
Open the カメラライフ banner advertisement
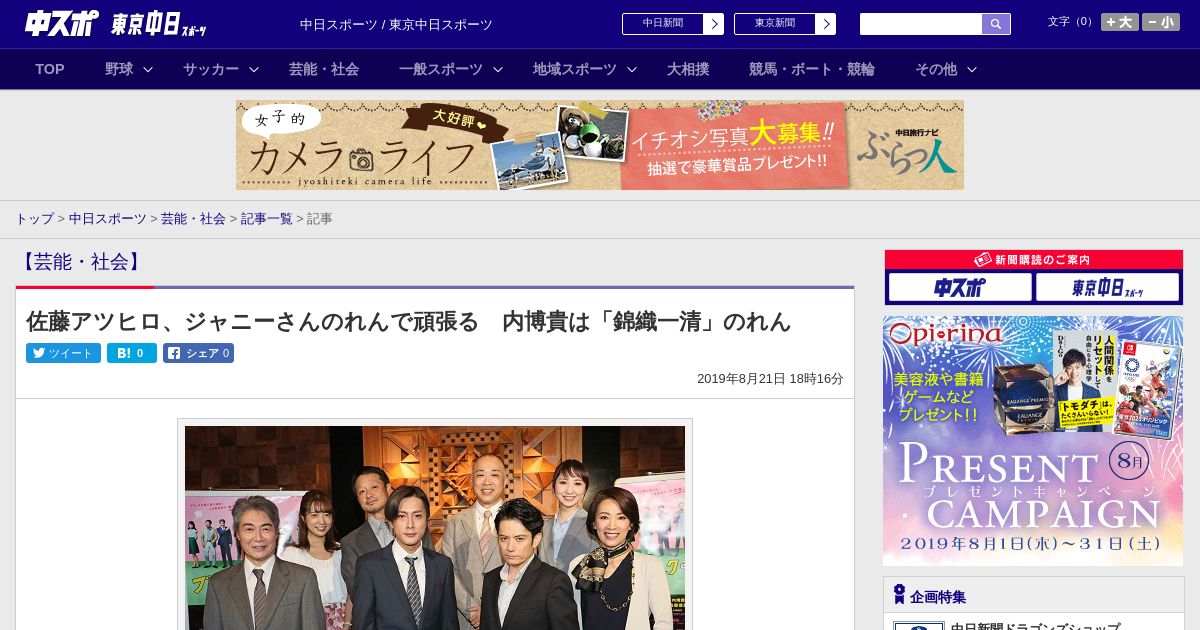click(600, 145)
